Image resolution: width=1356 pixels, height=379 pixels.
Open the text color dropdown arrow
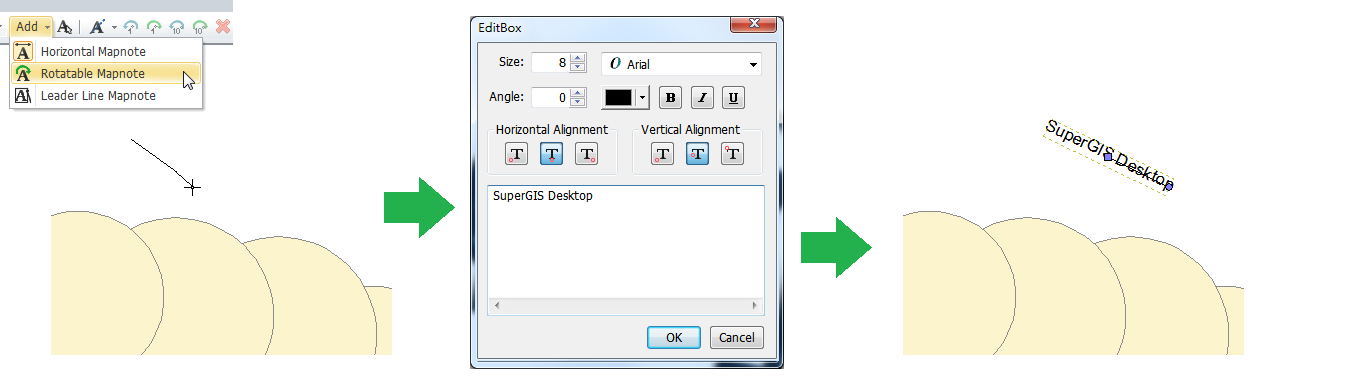[x=643, y=98]
